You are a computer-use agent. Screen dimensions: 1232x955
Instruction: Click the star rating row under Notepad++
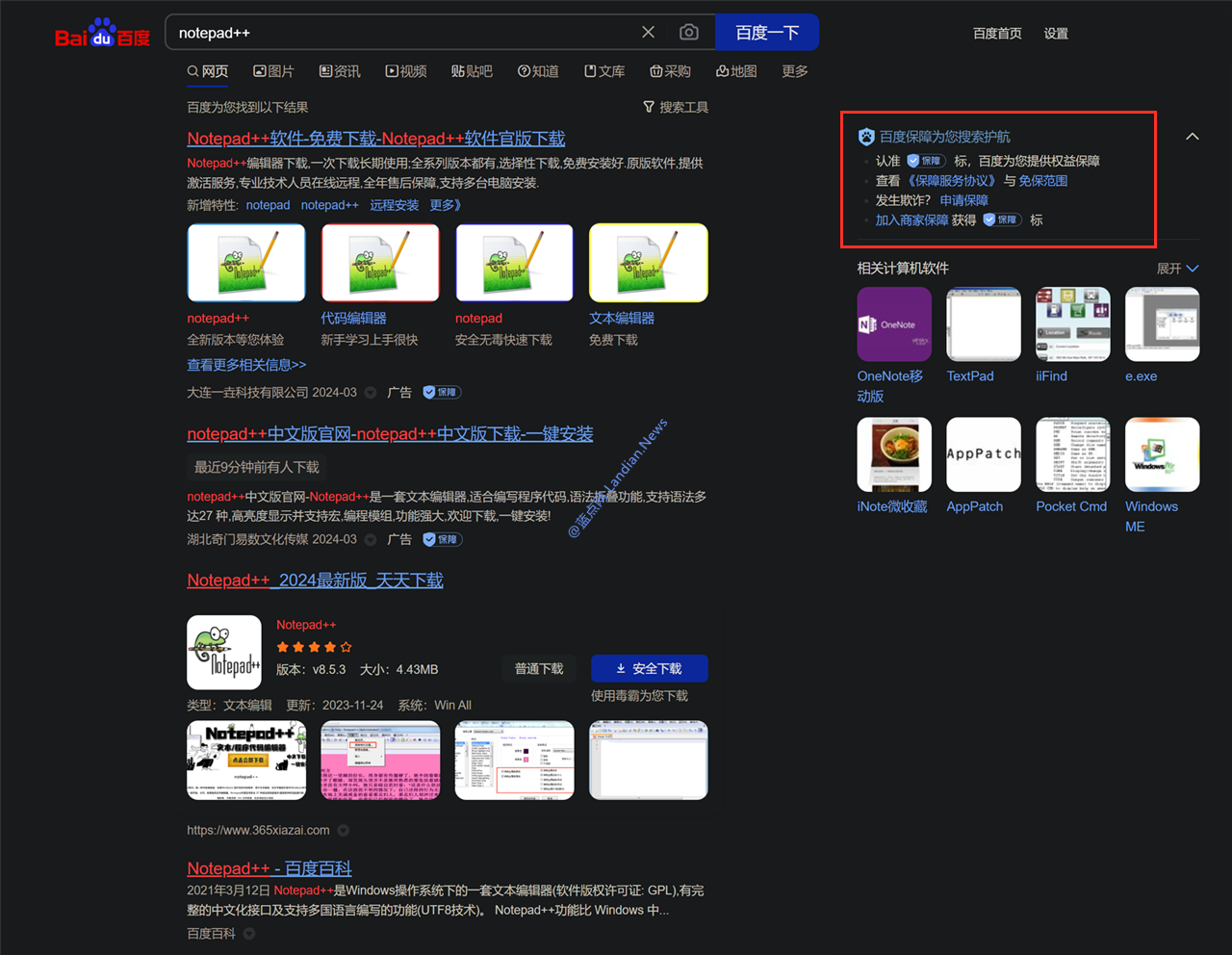(x=314, y=647)
